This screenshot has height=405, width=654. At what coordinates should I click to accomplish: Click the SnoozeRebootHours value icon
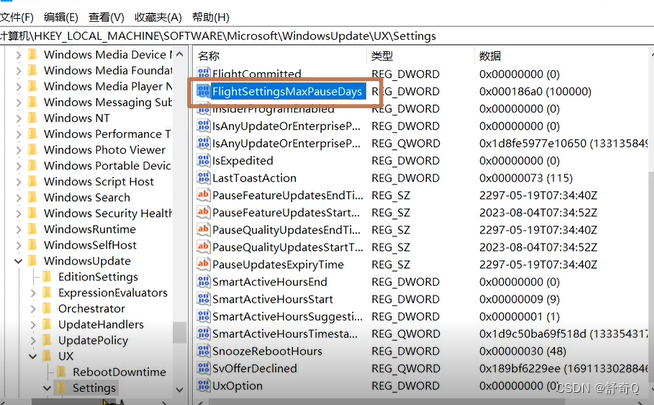203,351
